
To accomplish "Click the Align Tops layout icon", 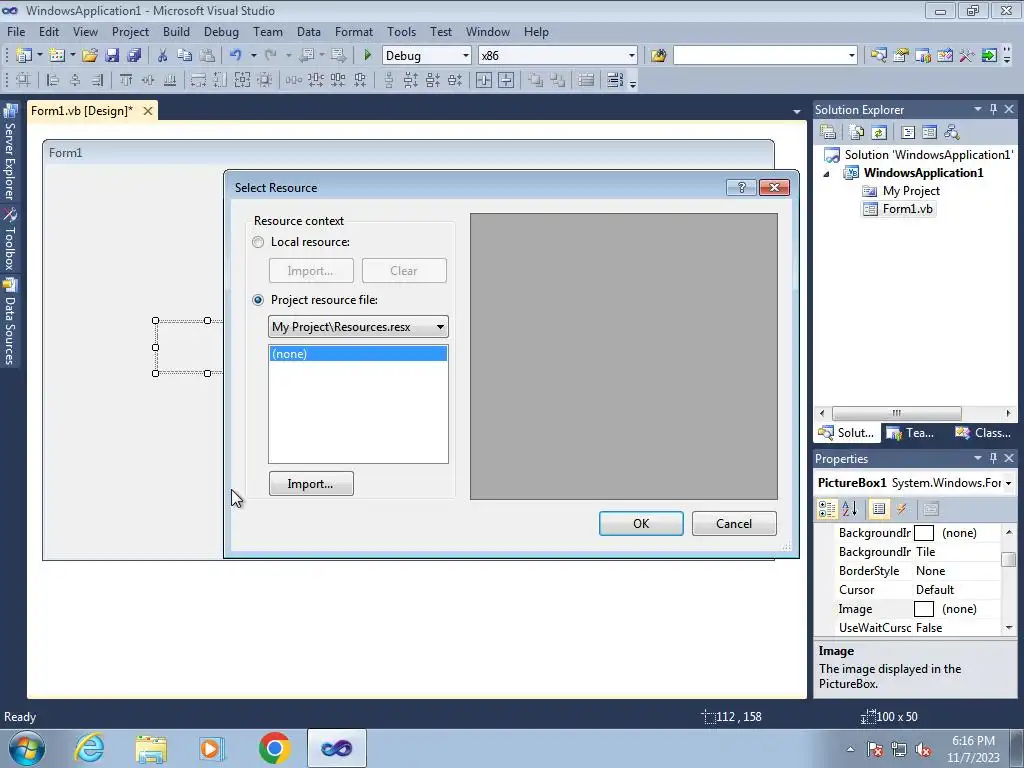I will 125,80.
